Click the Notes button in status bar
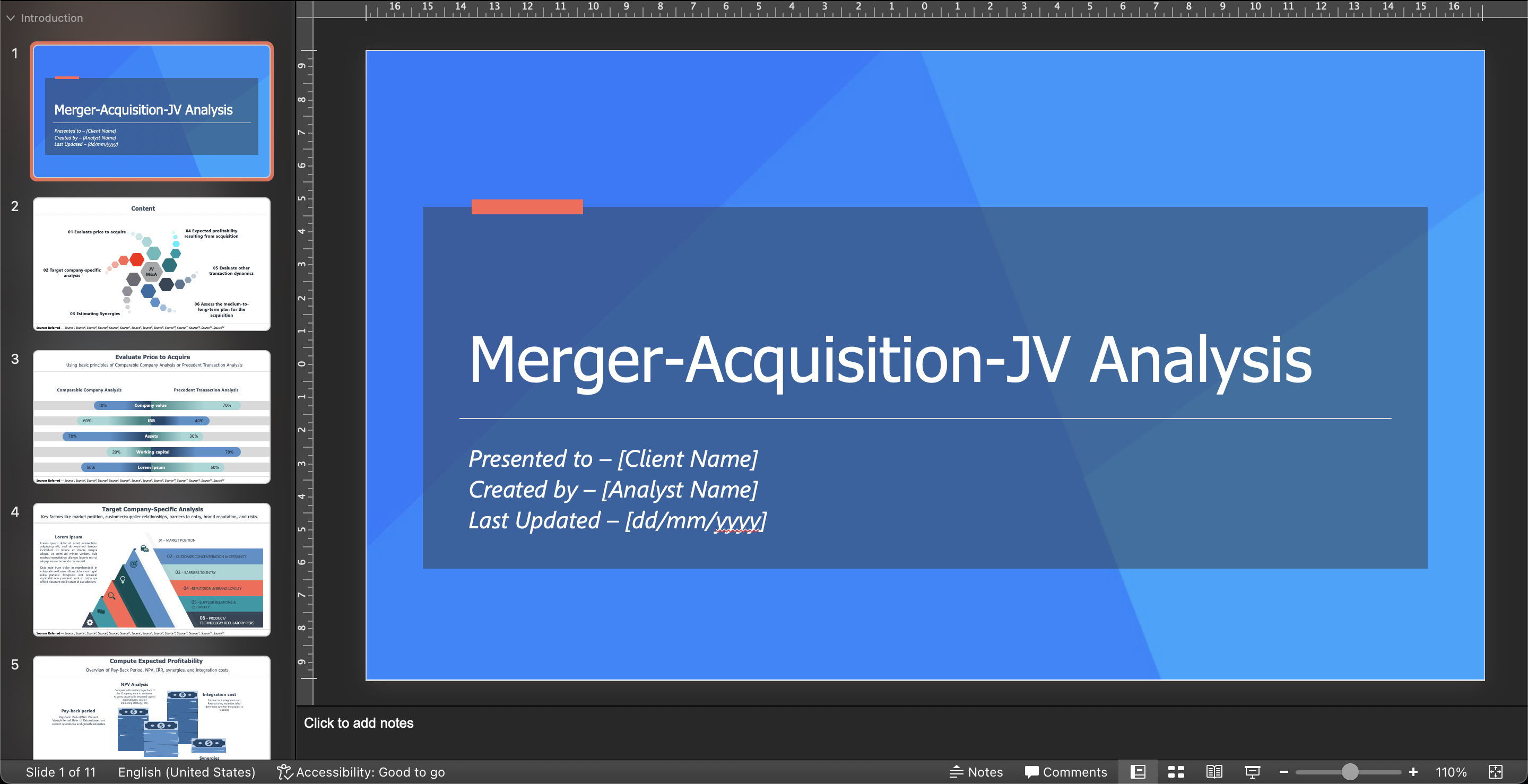Viewport: 1528px width, 784px height. (976, 772)
